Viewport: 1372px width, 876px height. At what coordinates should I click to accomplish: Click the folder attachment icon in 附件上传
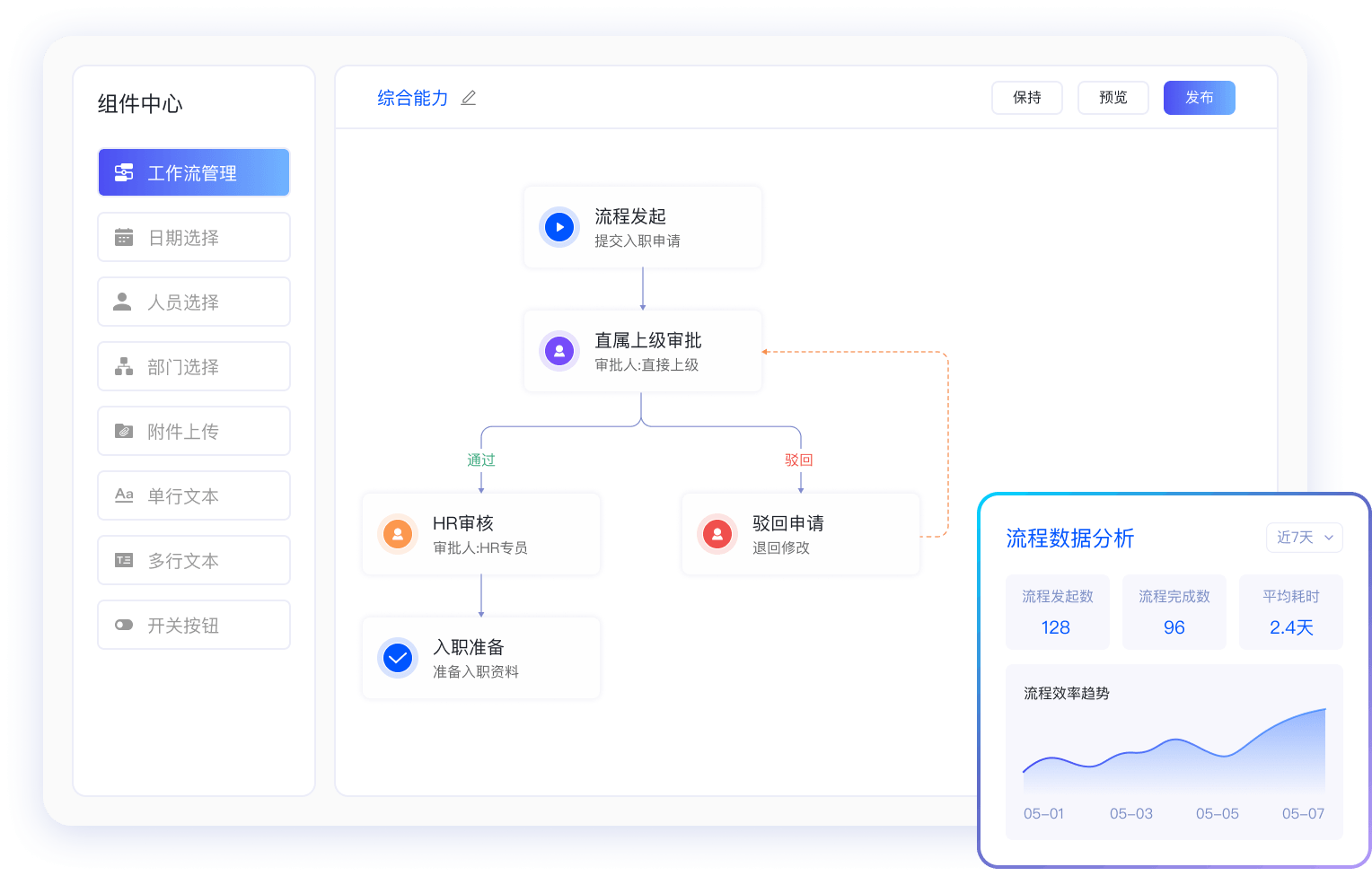pos(124,431)
